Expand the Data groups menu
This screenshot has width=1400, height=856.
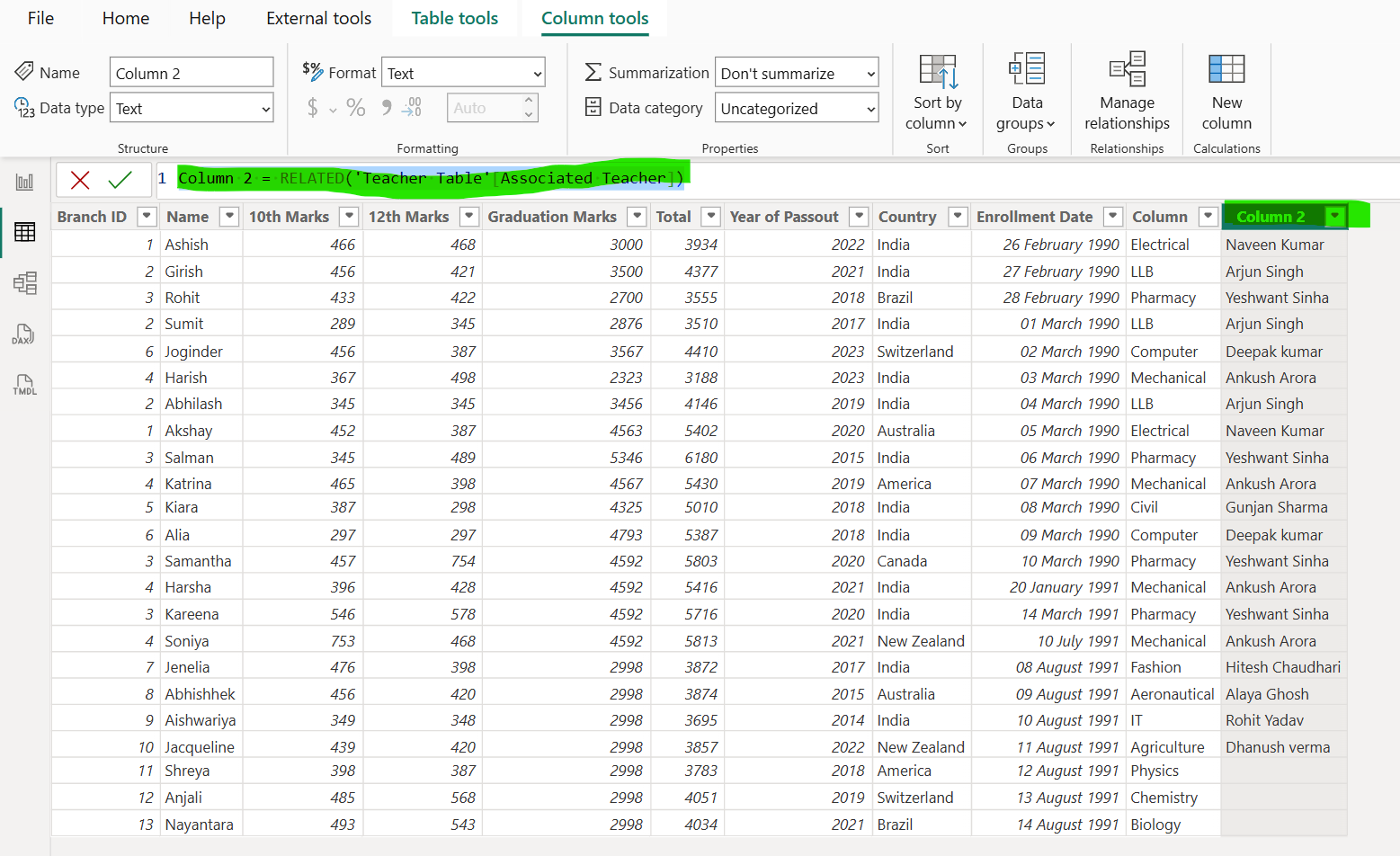click(x=1025, y=90)
